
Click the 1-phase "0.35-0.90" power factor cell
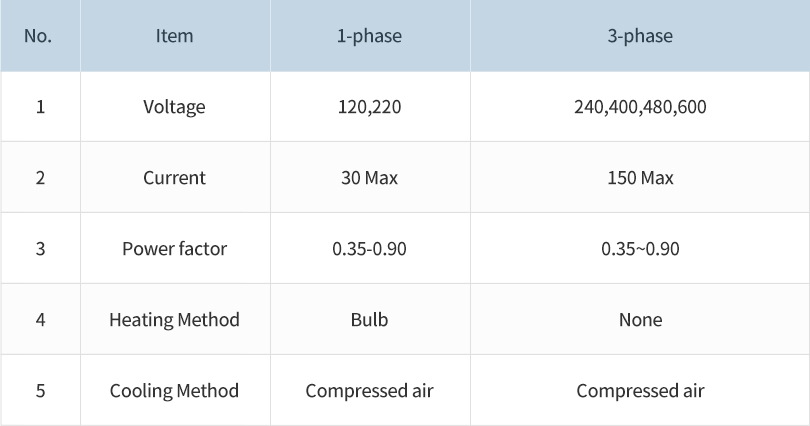pos(369,249)
